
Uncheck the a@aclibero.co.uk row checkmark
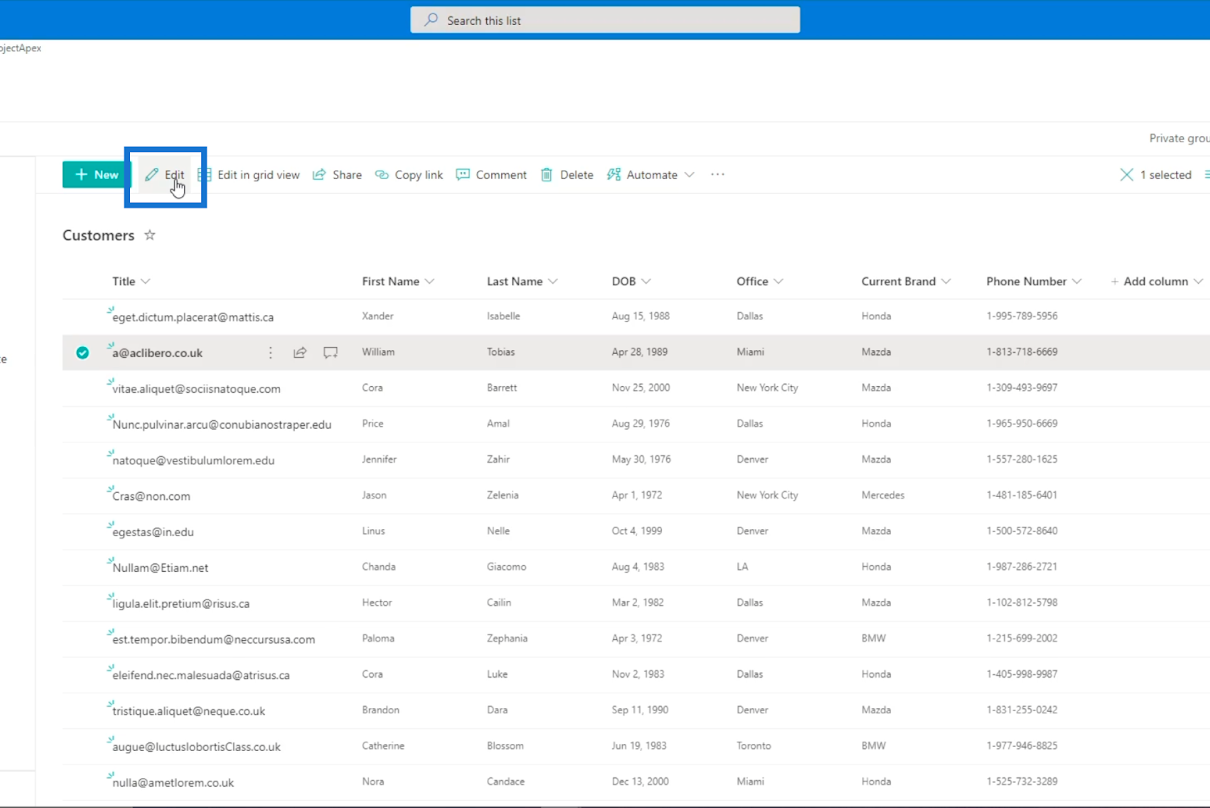83,352
